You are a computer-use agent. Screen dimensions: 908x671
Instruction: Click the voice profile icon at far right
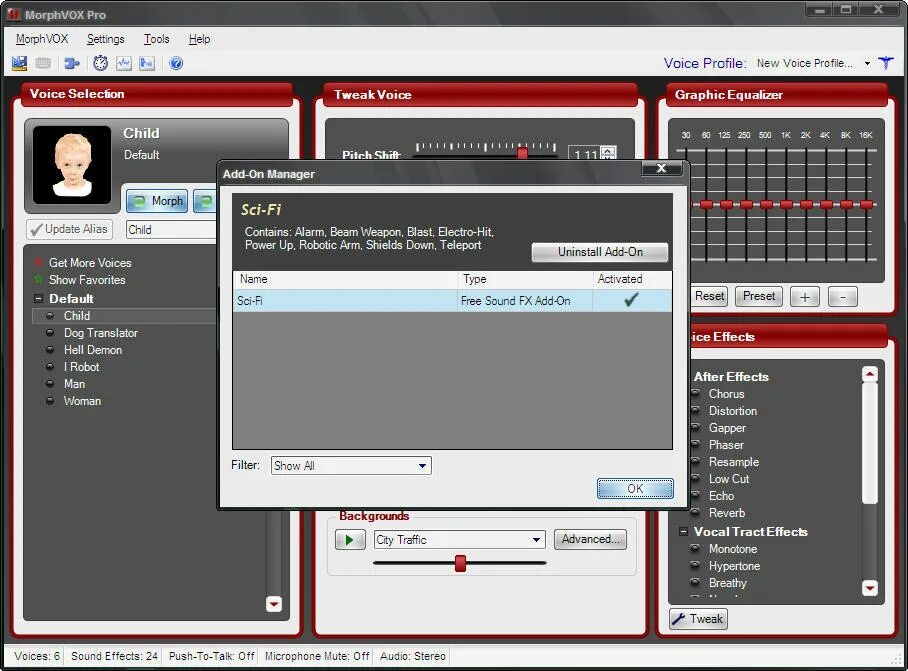pyautogui.click(x=886, y=63)
